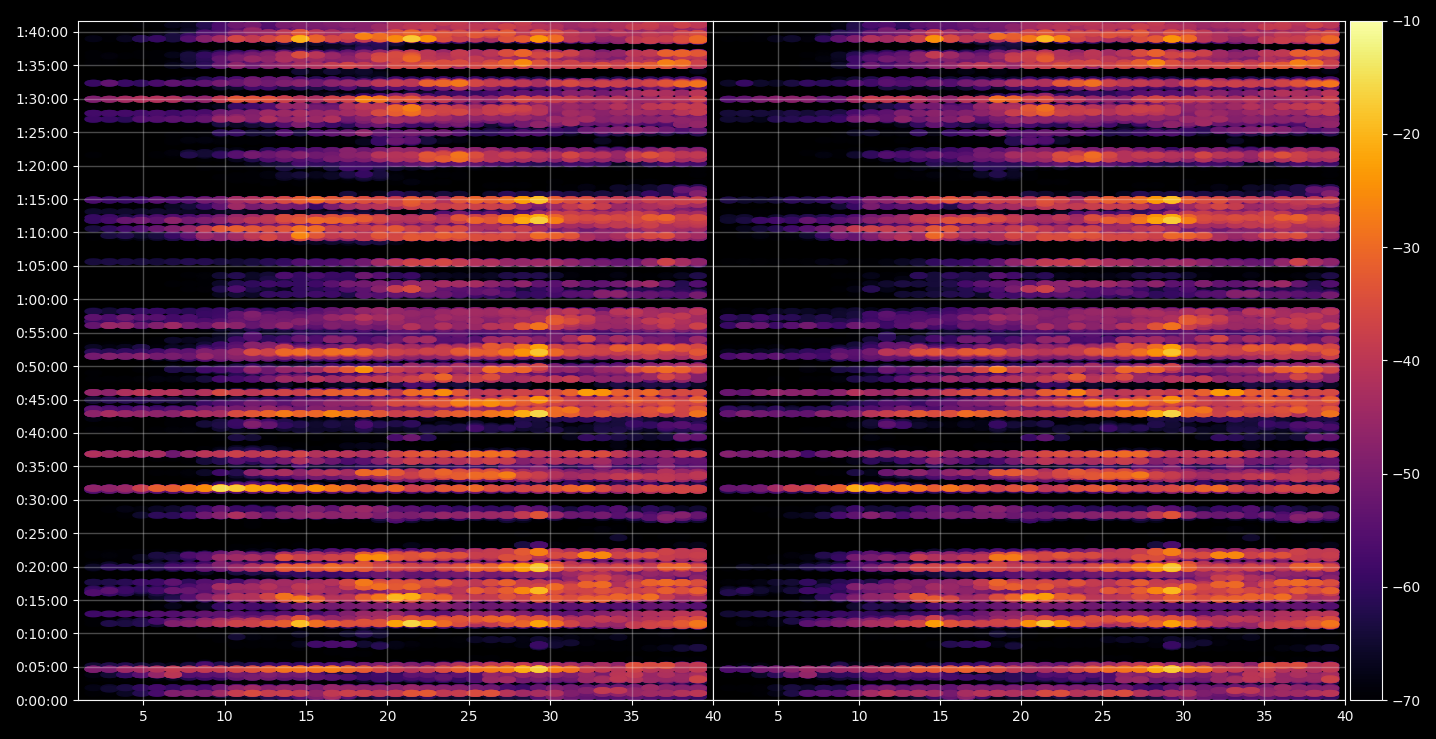This screenshot has height=739, width=1436.
Task: Click the 0:35:00 time axis label
Action: pyautogui.click(x=42, y=467)
